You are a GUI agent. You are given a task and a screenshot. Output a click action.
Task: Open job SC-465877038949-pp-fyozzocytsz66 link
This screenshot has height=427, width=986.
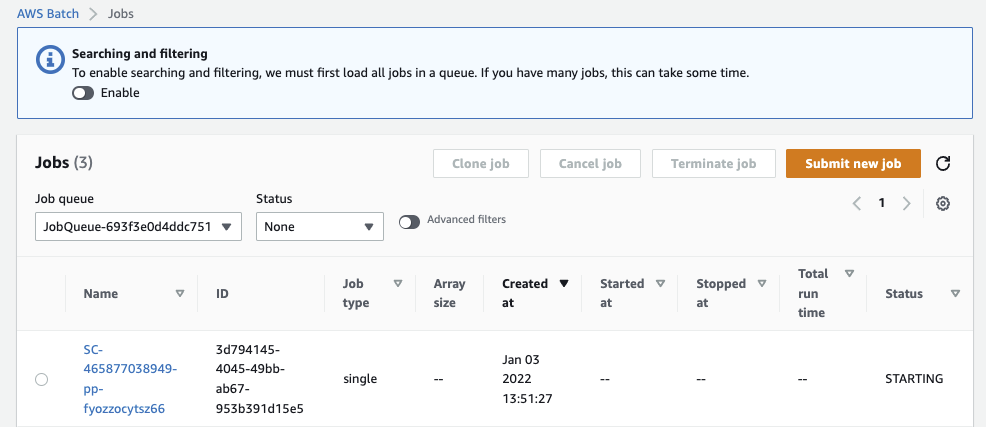click(x=130, y=379)
